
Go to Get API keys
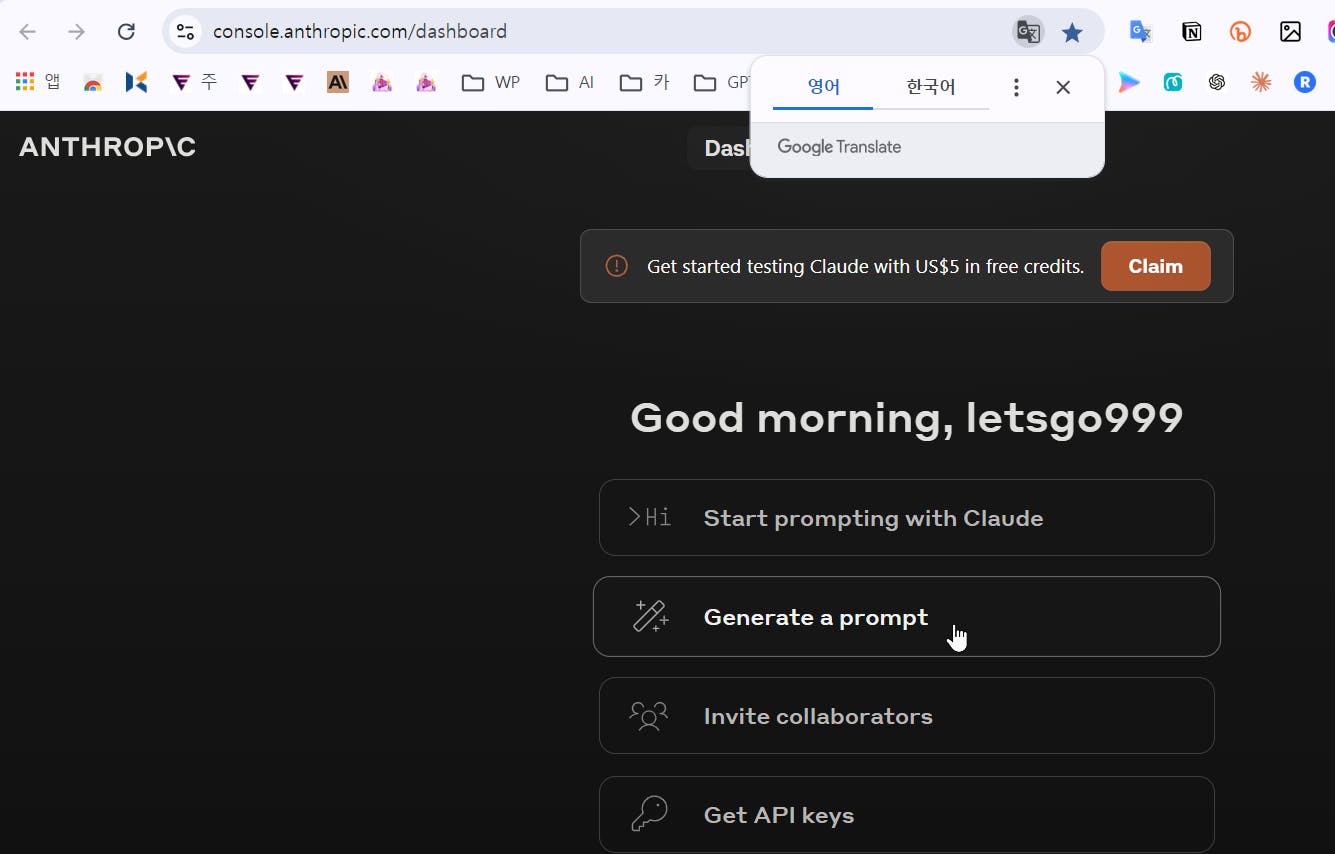click(x=906, y=814)
